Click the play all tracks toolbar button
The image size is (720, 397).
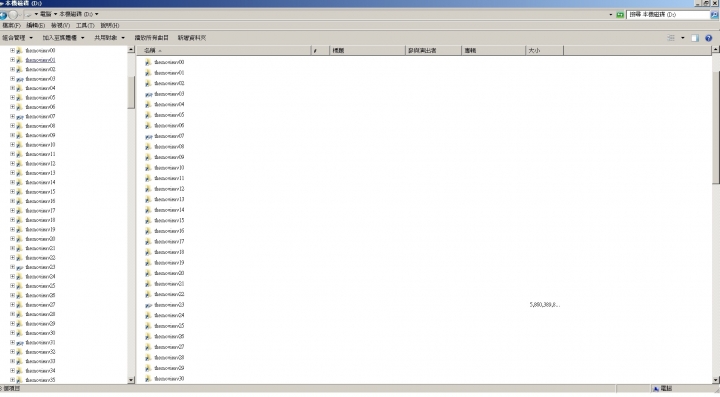[x=152, y=38]
